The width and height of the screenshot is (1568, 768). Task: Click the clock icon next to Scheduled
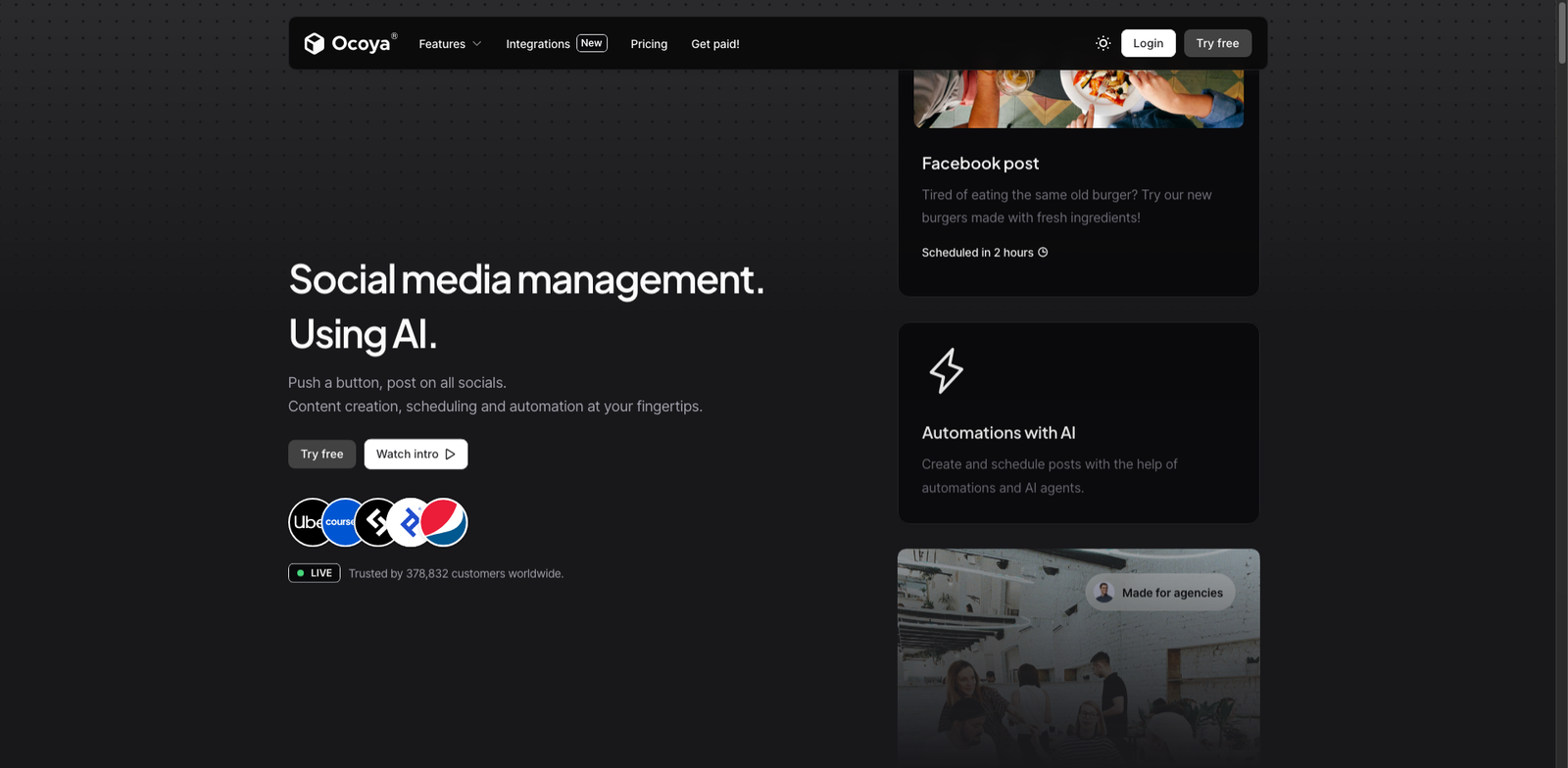point(1043,252)
